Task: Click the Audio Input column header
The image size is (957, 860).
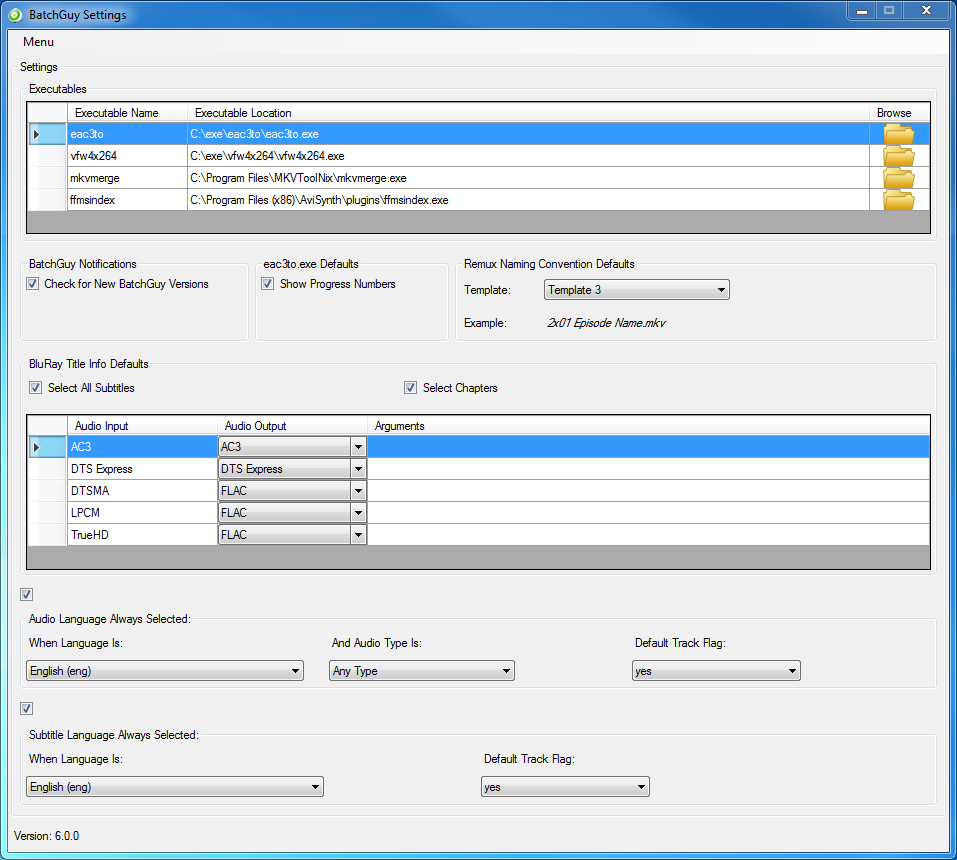Action: point(142,426)
